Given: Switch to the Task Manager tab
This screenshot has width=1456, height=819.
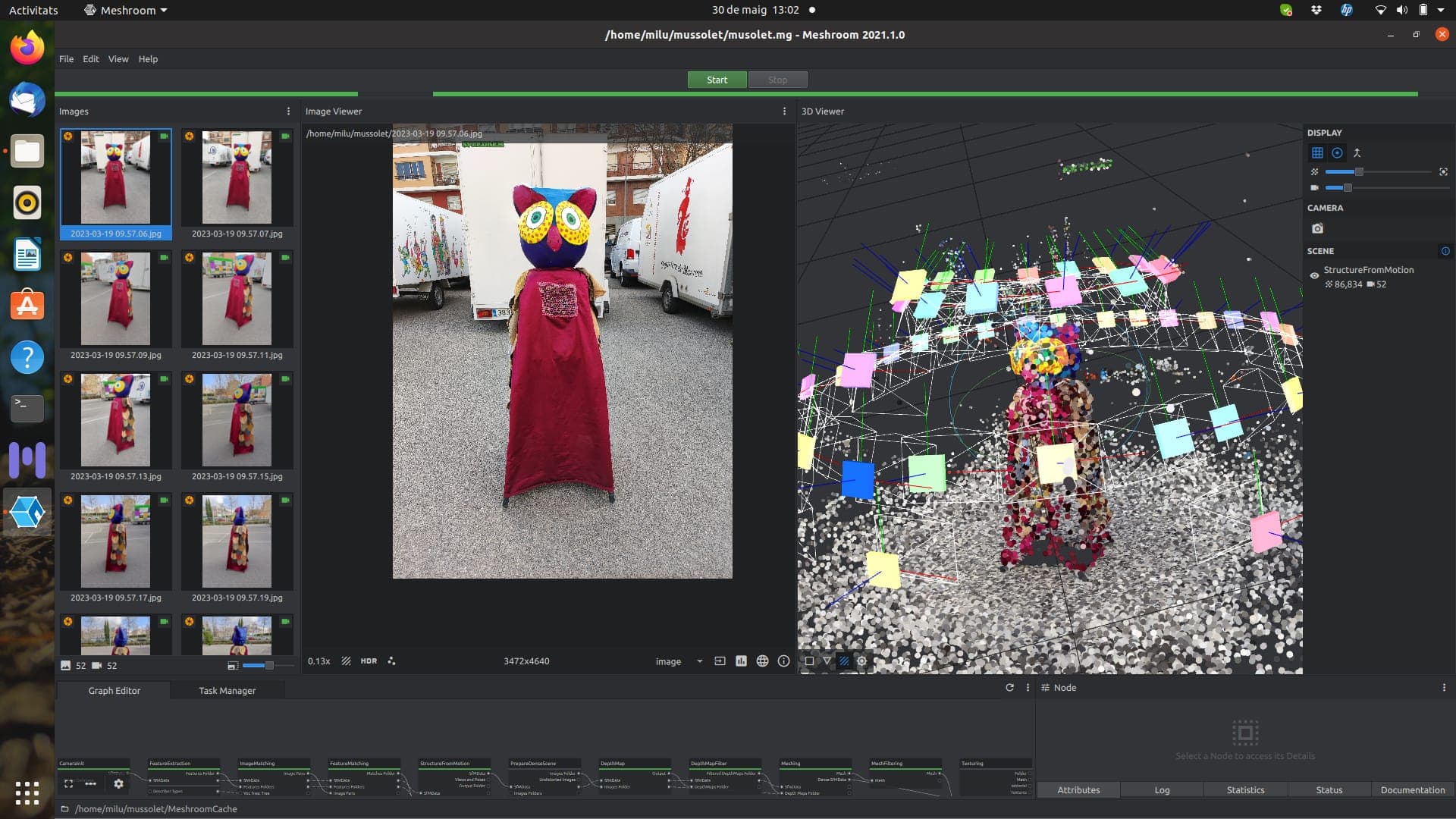Looking at the screenshot, I should click(x=227, y=691).
